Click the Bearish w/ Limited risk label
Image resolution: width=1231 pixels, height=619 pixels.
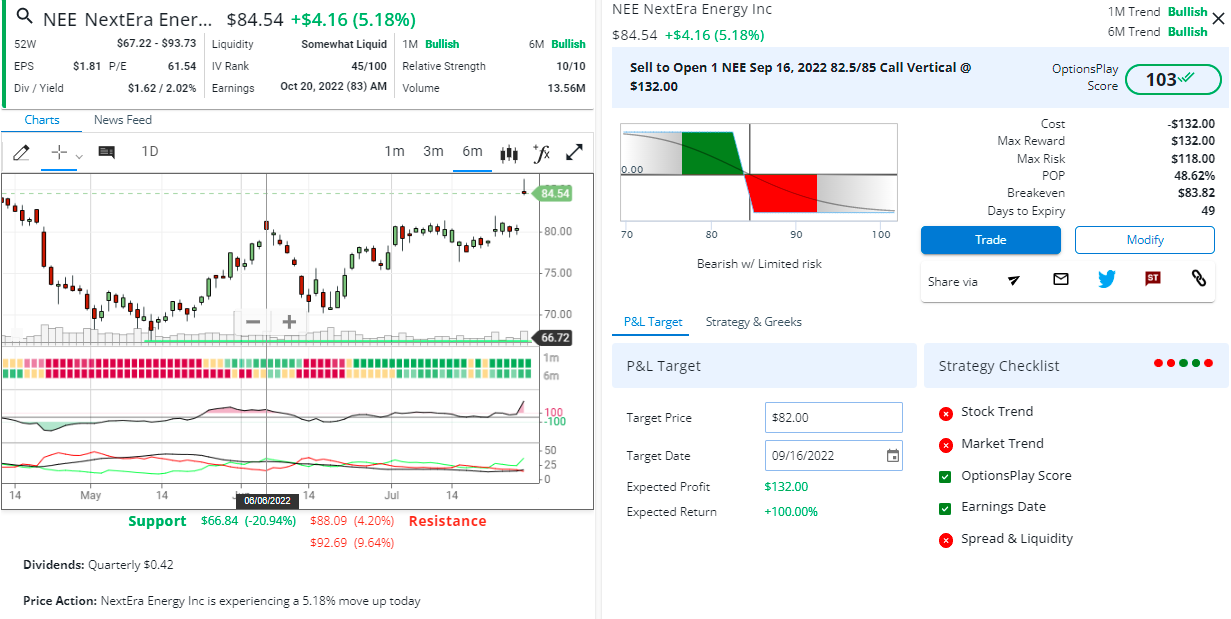pyautogui.click(x=759, y=264)
